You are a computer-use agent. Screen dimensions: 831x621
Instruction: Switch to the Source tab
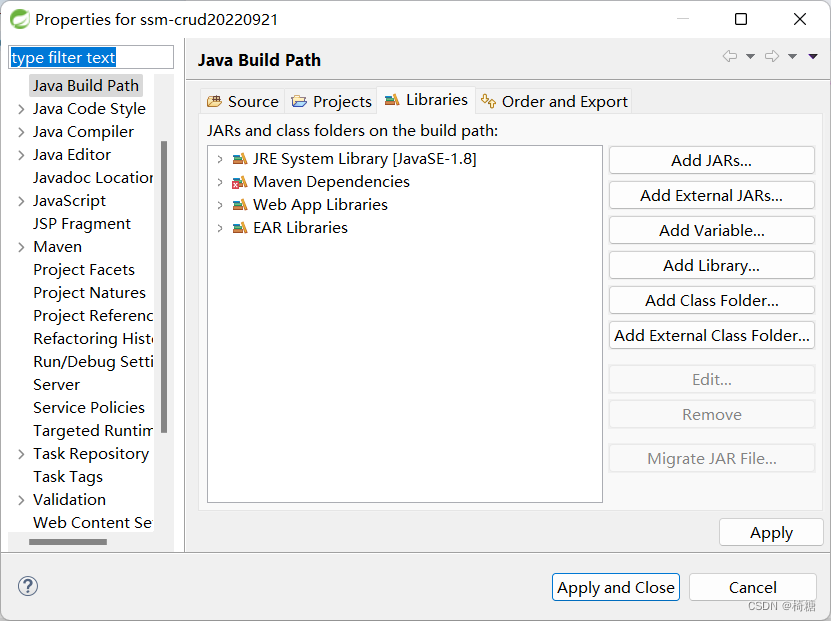coord(243,101)
